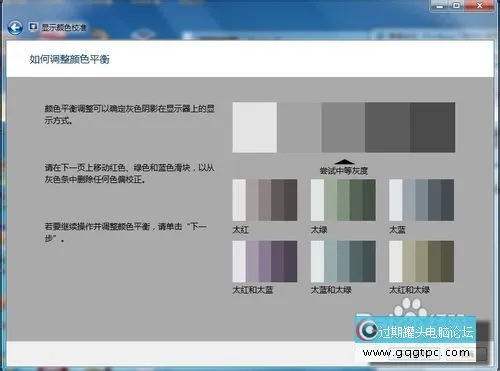Select the 太蓝和太绿 sample image
This screenshot has height=371, width=500.
(343, 261)
